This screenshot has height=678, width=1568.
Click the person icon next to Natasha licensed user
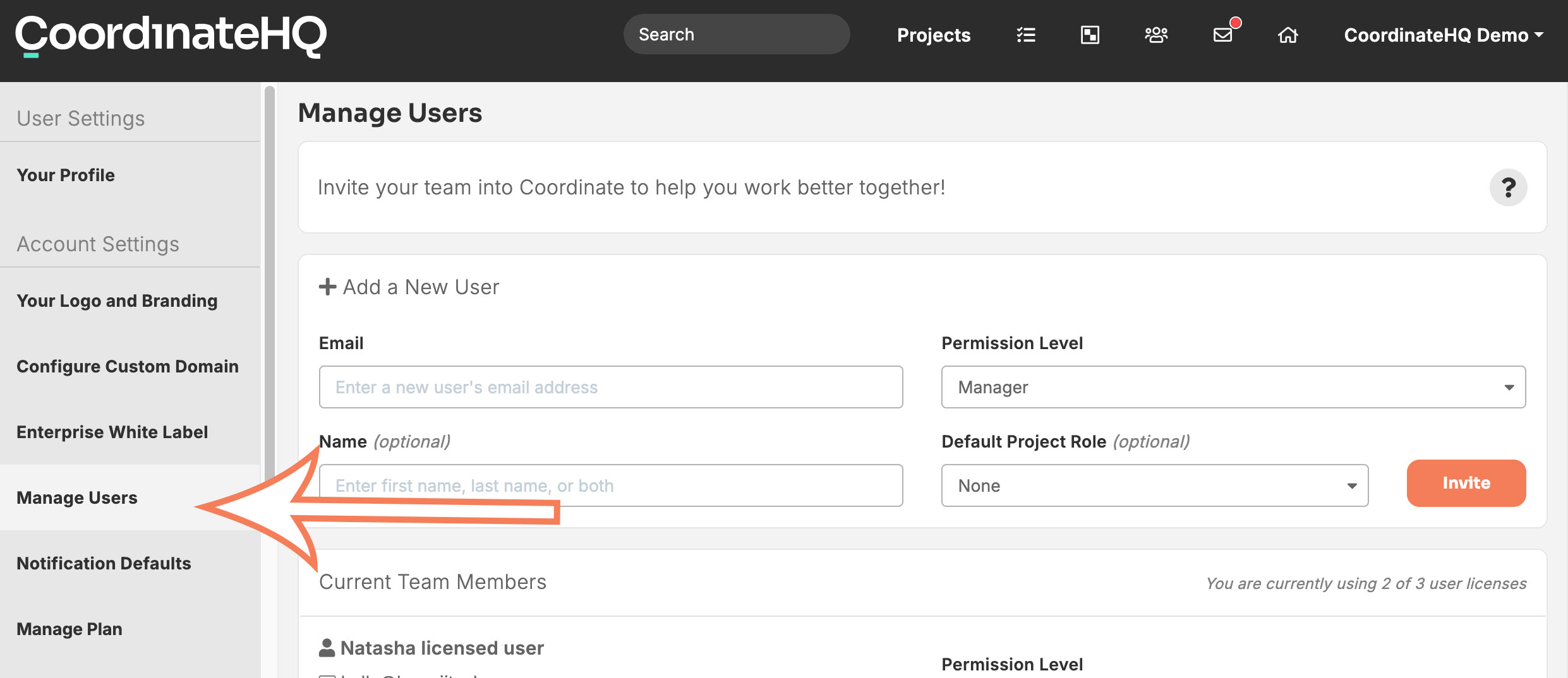[327, 648]
